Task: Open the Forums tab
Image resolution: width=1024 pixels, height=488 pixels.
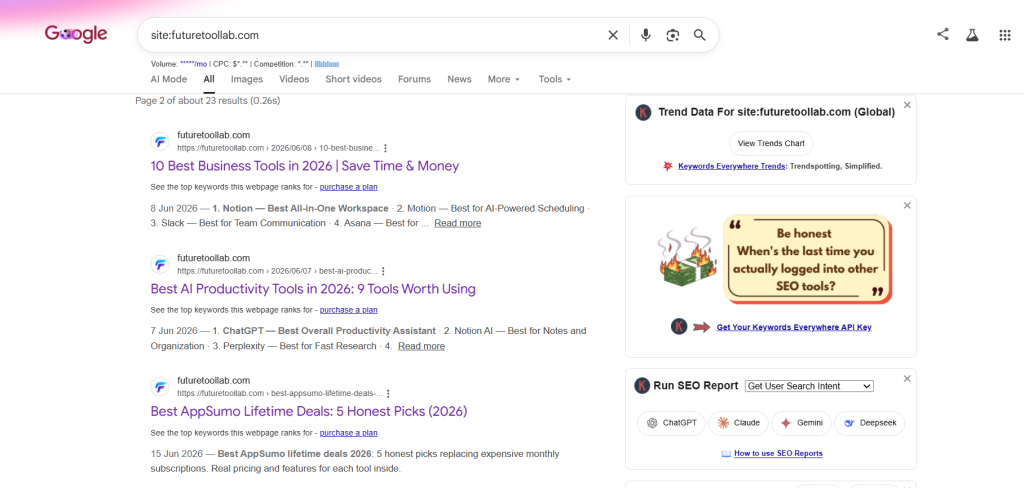Action: (415, 79)
